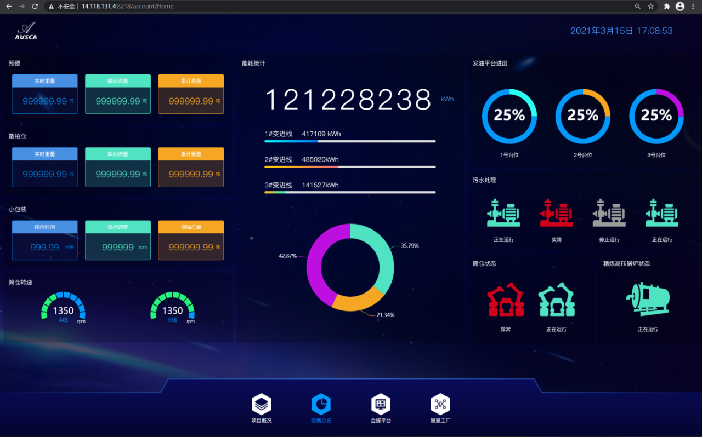This screenshot has height=438, width=703.
Task: Click the A-line 1350 rpm gauge
Action: (63, 308)
